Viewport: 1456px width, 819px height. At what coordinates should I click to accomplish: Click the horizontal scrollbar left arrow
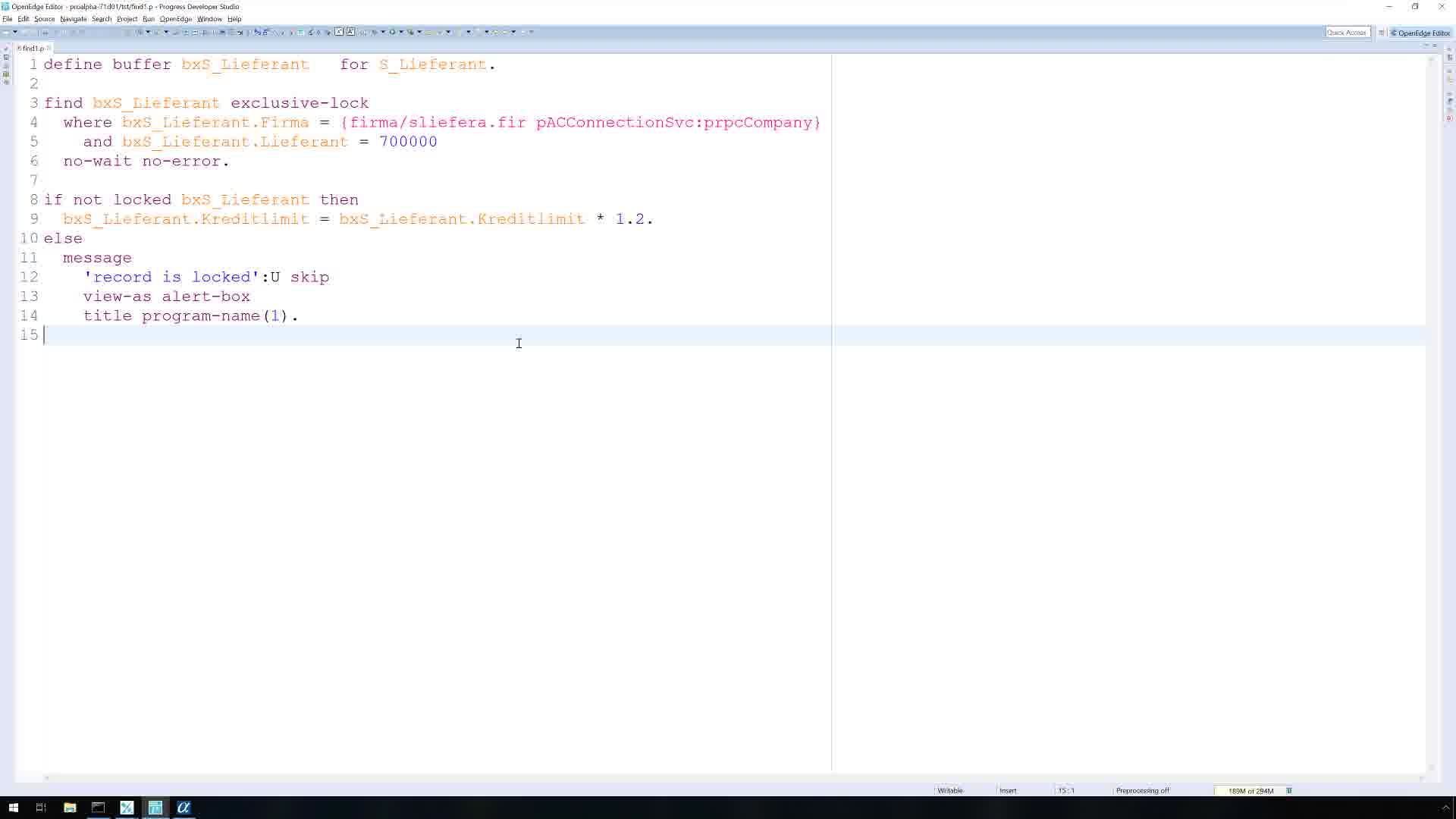[47, 777]
